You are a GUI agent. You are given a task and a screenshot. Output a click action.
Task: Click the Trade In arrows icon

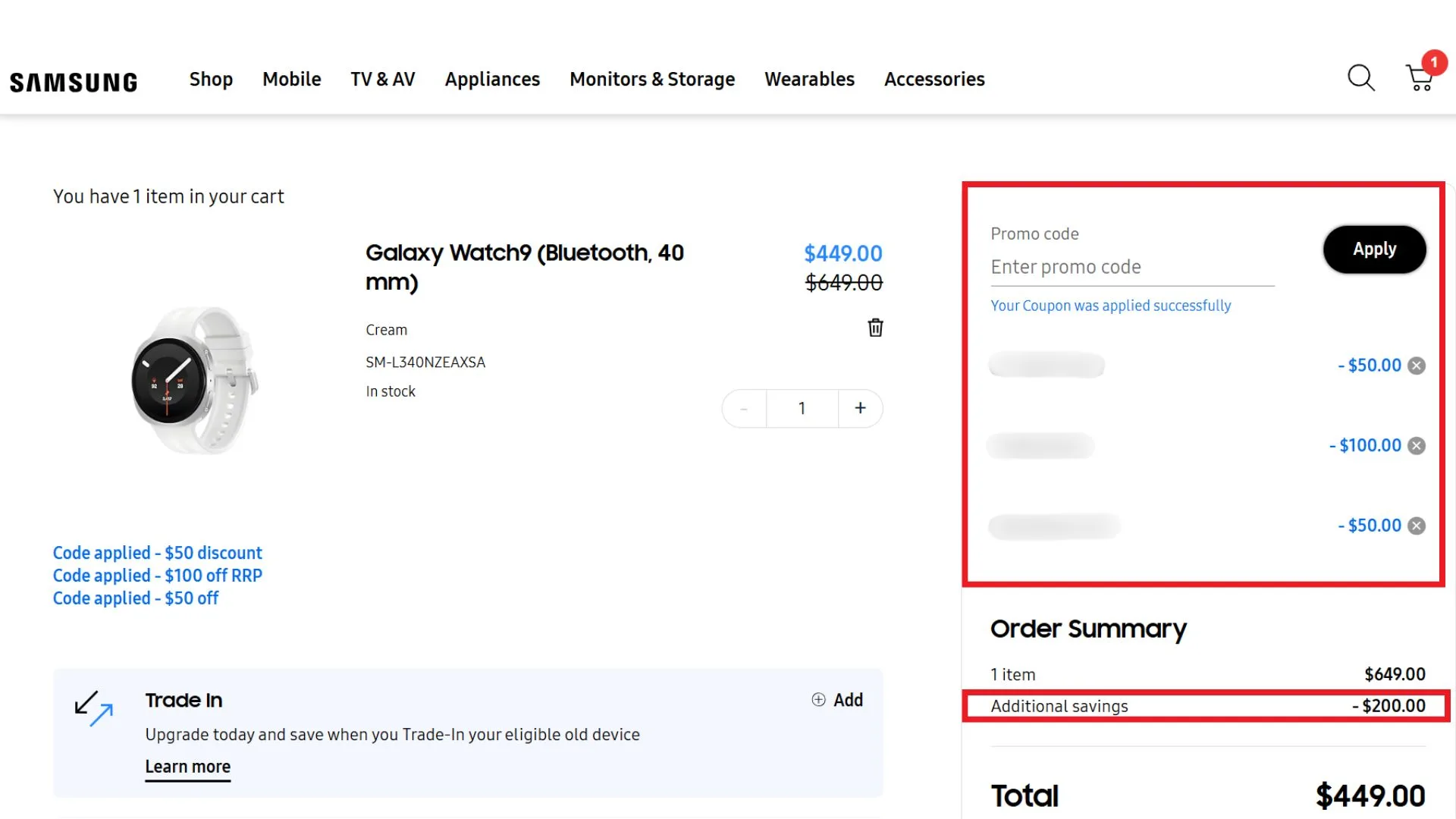(94, 708)
